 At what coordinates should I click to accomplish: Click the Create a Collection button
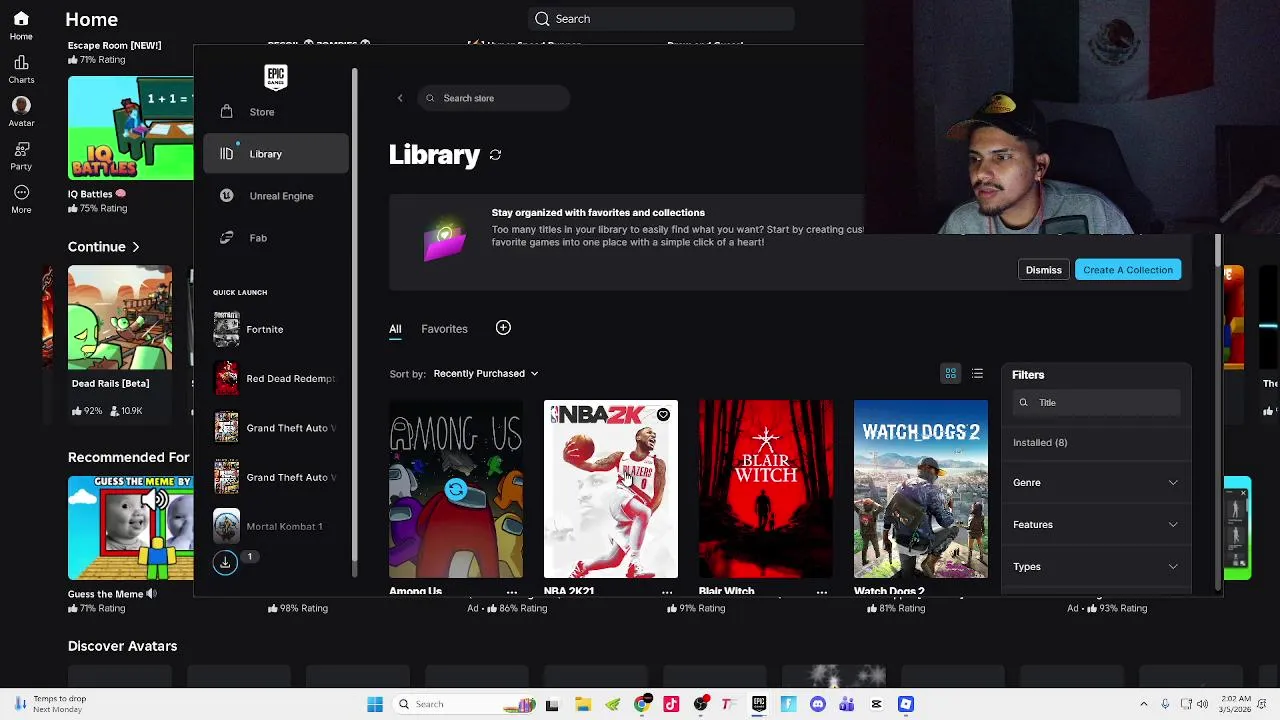coord(1127,270)
